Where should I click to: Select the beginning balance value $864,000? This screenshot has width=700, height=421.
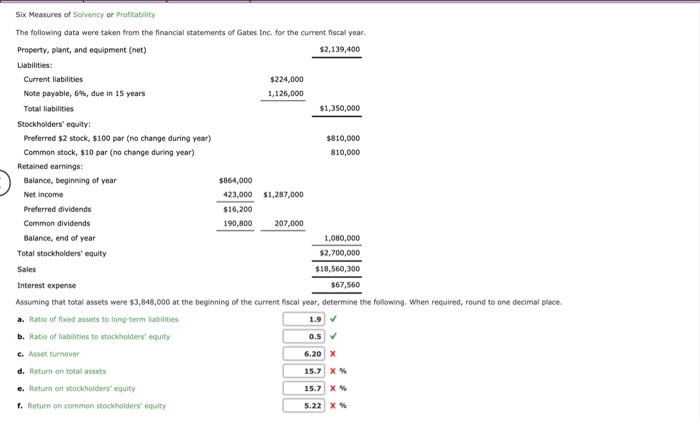[x=236, y=181]
